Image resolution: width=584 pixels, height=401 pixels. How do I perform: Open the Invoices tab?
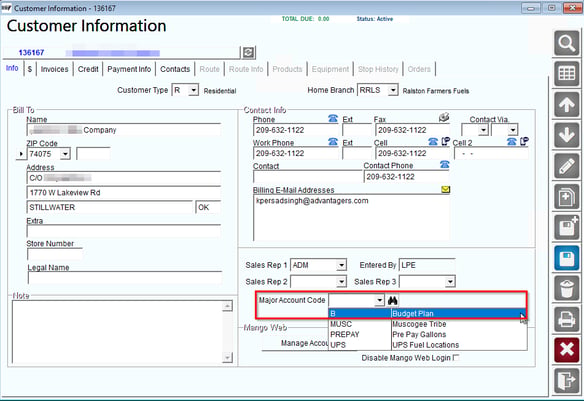pos(54,69)
